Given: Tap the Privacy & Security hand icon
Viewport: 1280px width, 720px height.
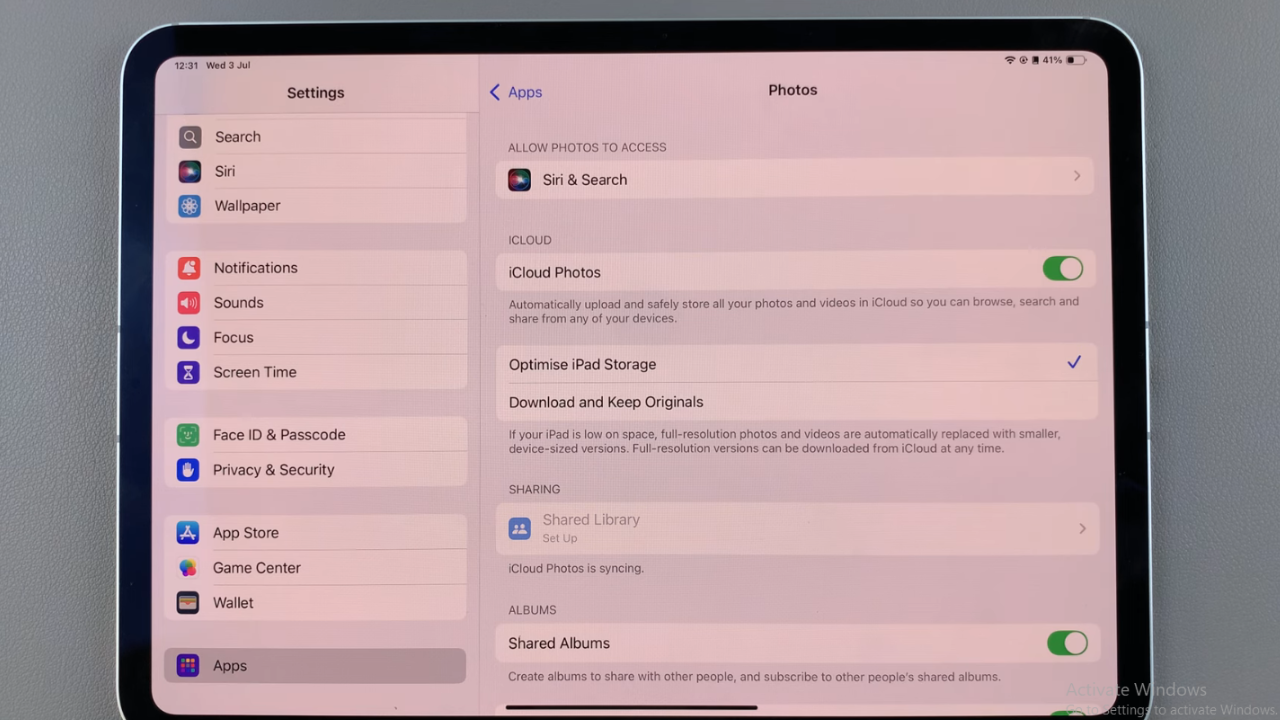Looking at the screenshot, I should [x=188, y=470].
